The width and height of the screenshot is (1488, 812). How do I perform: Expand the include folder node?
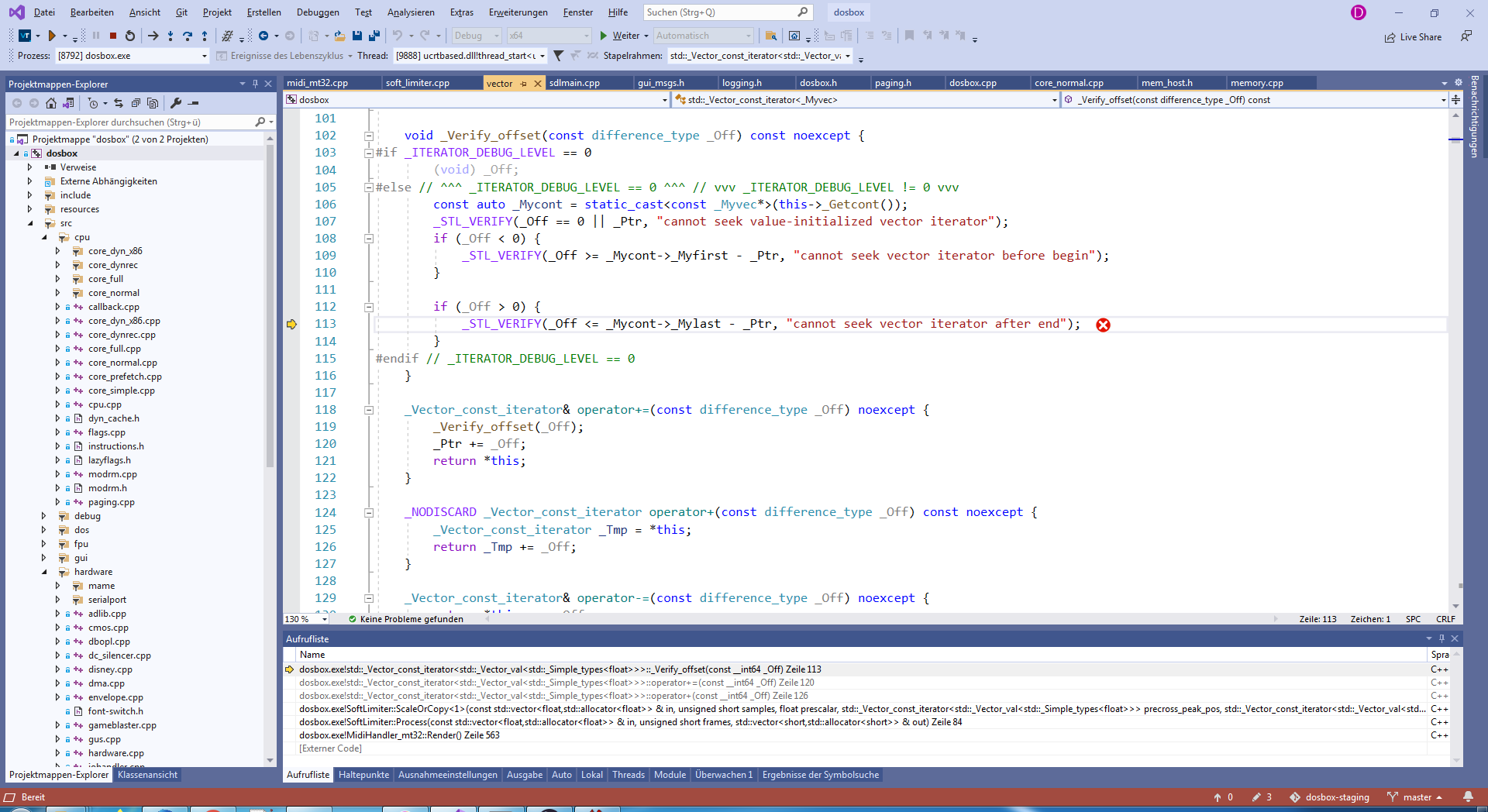[x=29, y=194]
